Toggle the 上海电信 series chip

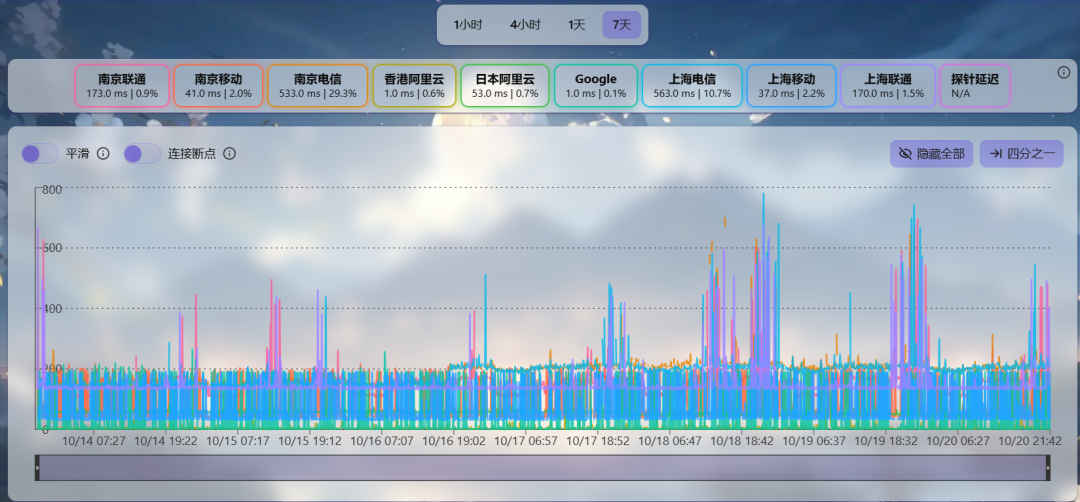[692, 86]
